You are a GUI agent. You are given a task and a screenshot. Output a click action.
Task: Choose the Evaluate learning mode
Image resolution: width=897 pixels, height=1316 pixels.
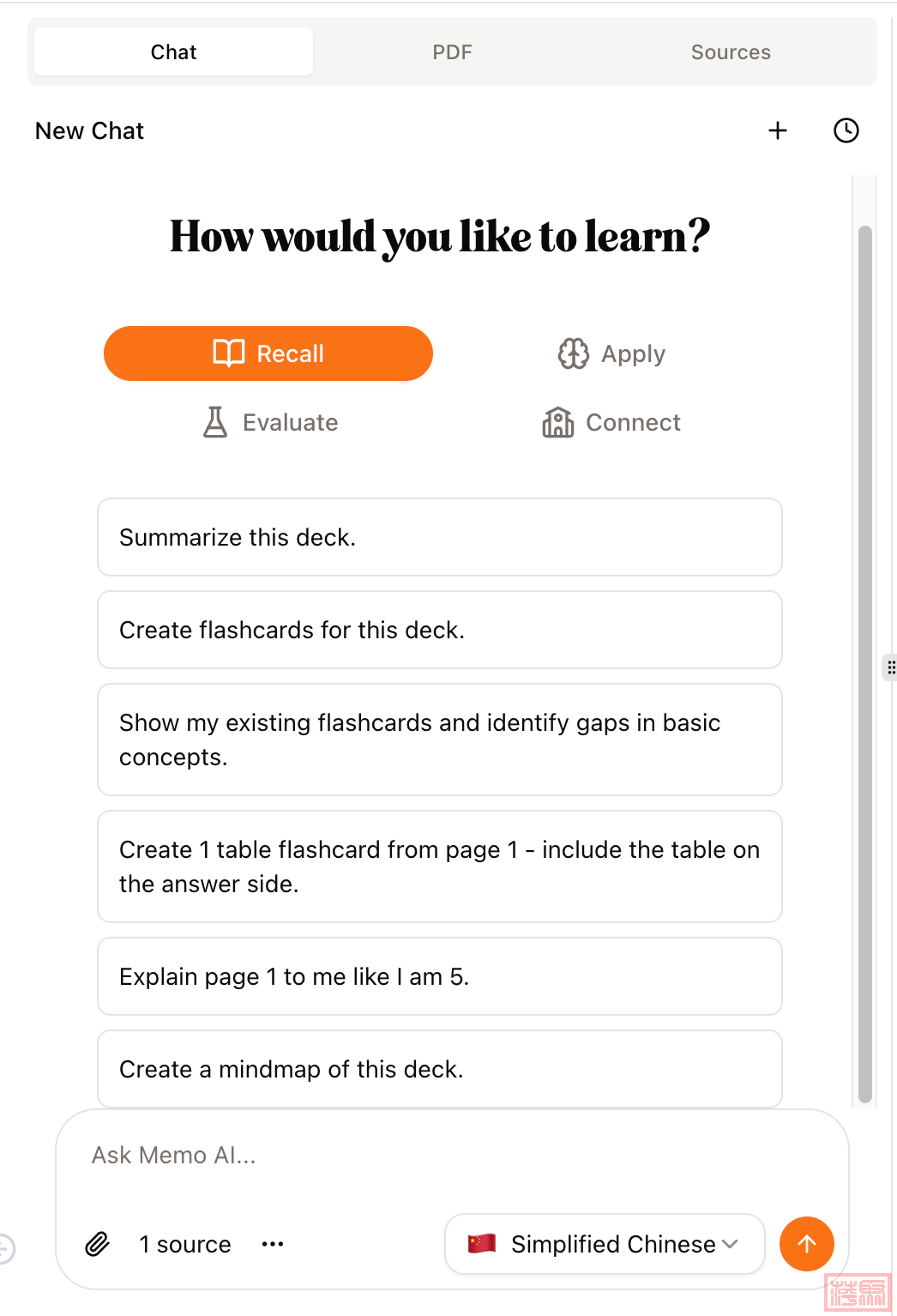[270, 422]
